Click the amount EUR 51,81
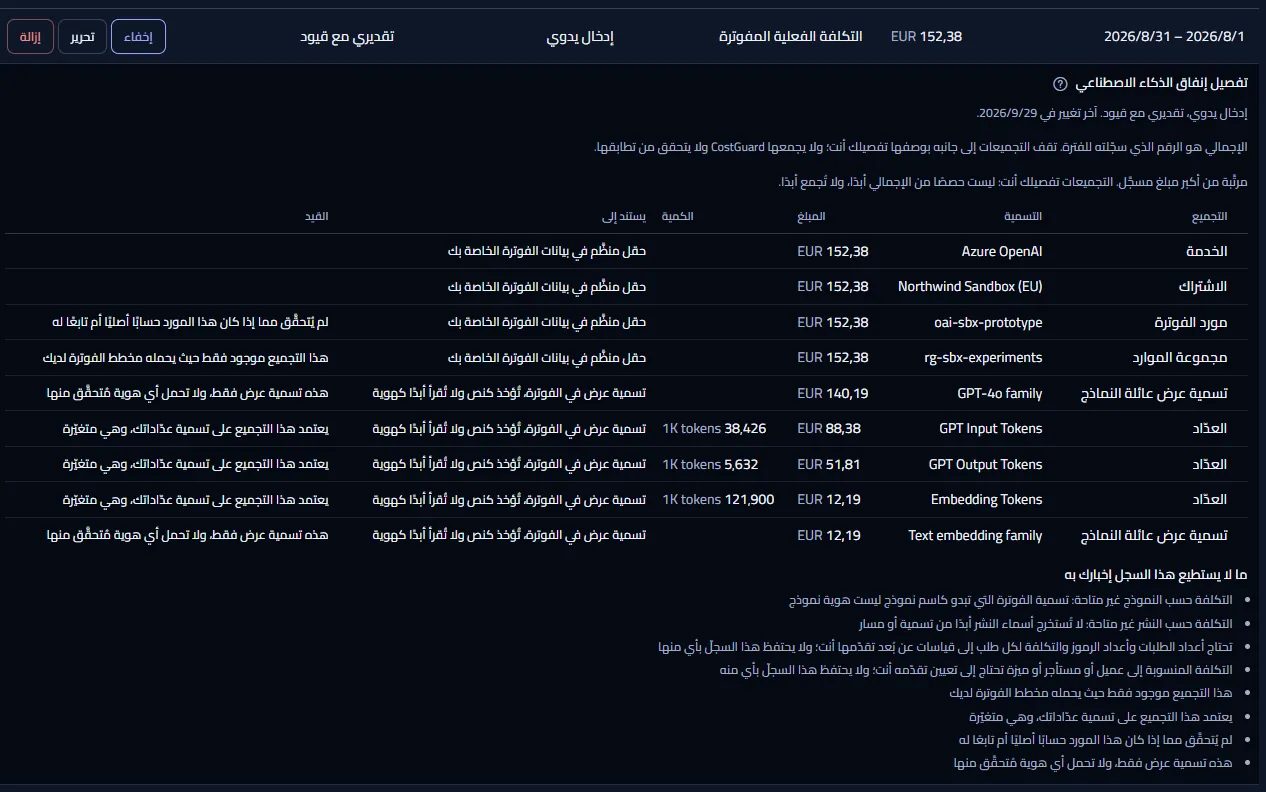 point(829,464)
